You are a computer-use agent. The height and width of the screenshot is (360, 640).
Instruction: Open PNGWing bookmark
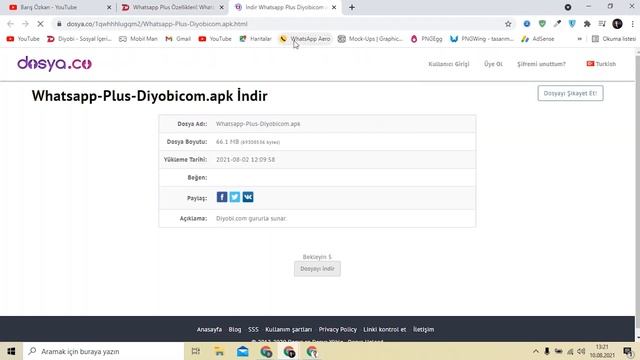tap(482, 39)
